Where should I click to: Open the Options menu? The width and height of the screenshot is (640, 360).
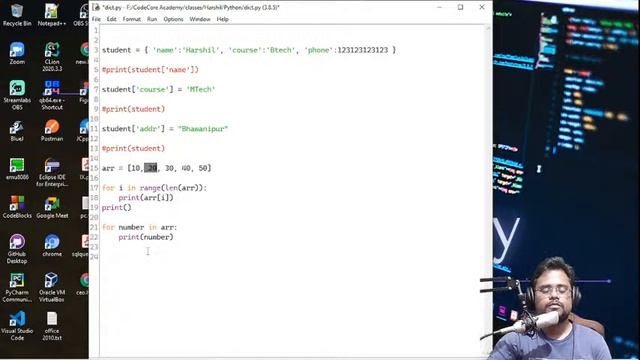tap(173, 19)
